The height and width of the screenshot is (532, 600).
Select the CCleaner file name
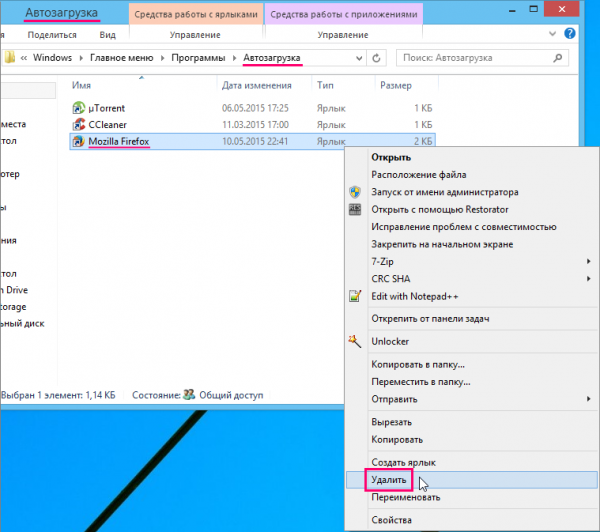tap(107, 125)
